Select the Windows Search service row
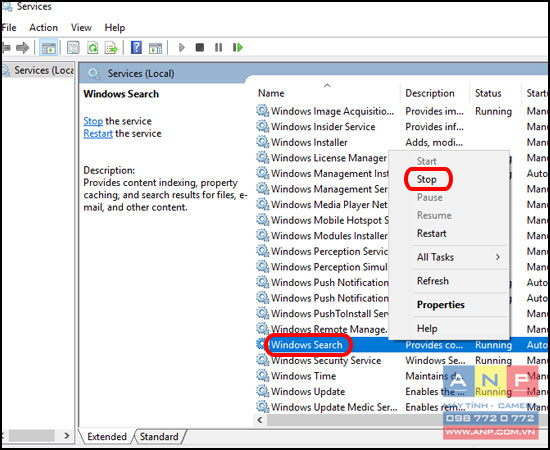The image size is (550, 450). tap(402, 345)
